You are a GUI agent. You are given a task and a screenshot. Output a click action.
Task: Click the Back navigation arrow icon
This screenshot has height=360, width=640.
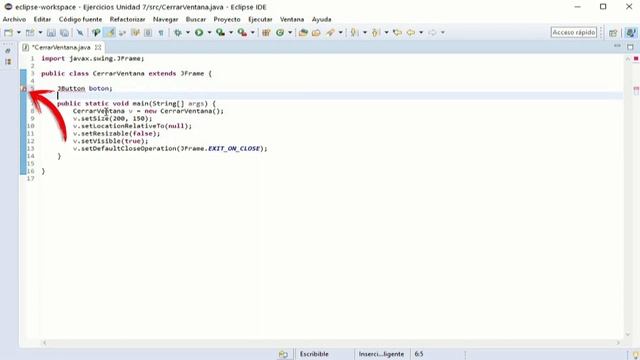[x=411, y=33]
